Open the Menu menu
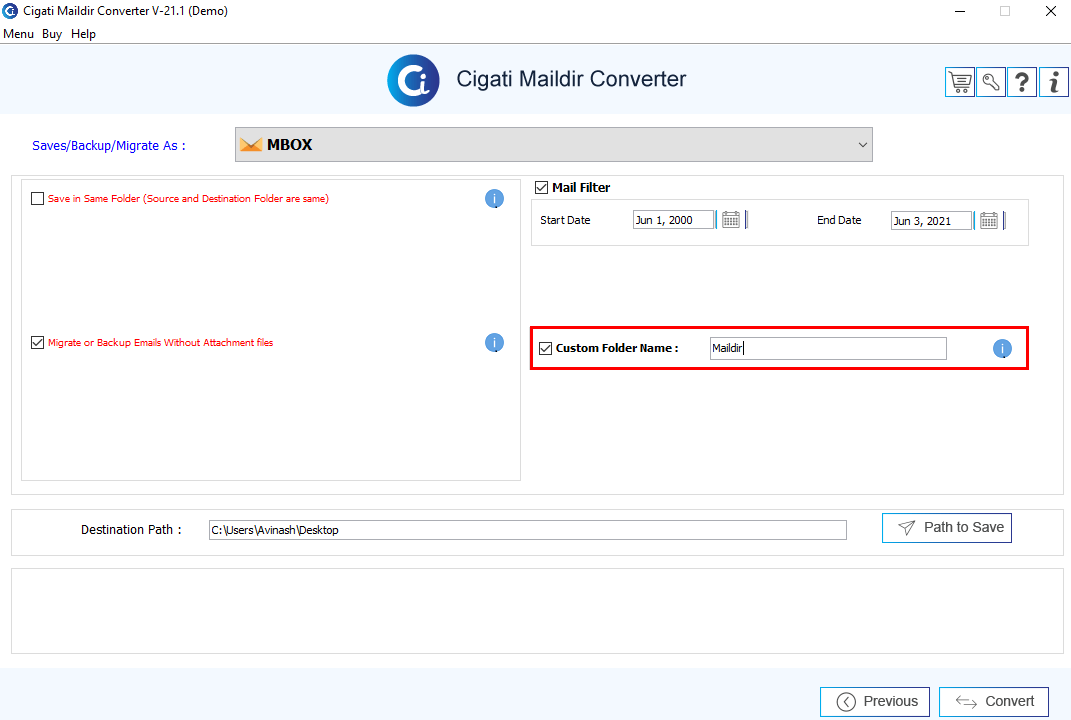The width and height of the screenshot is (1071, 720). click(x=18, y=33)
